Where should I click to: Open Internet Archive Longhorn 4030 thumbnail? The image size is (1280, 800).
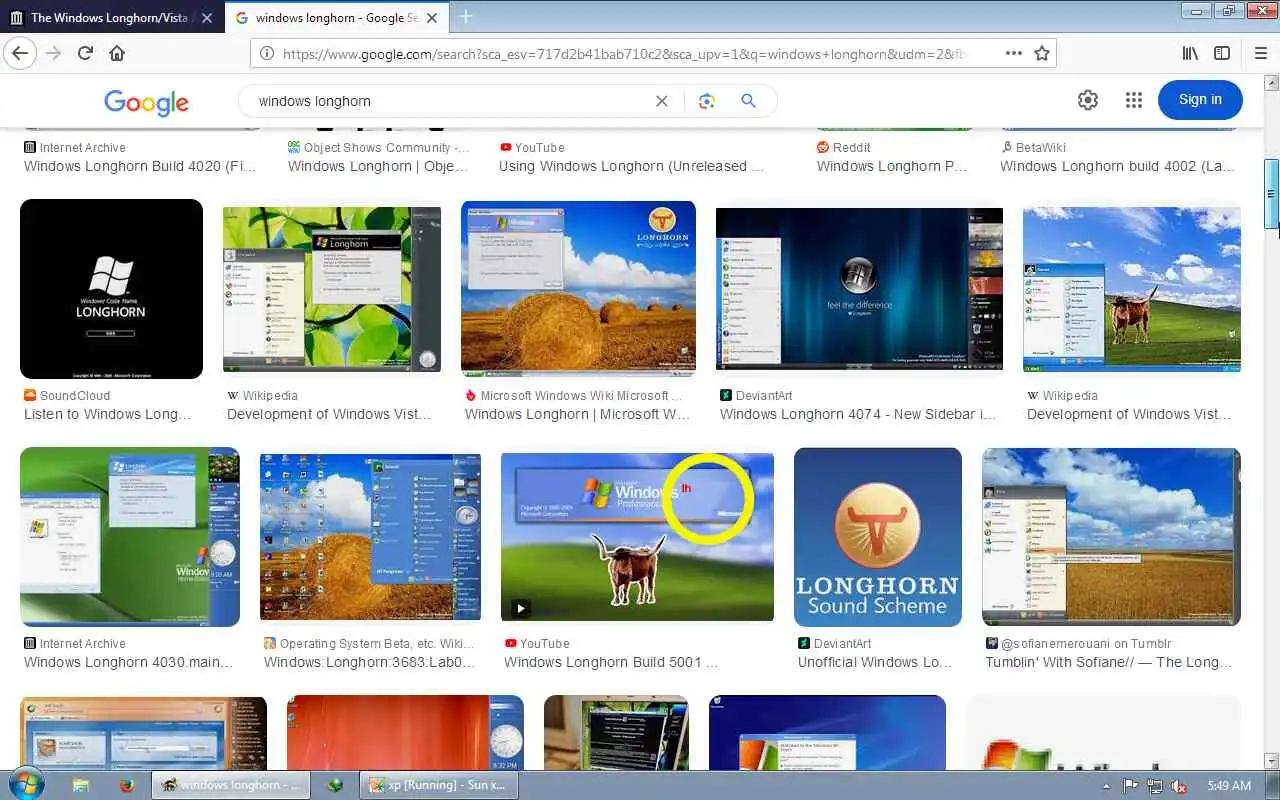pyautogui.click(x=130, y=537)
